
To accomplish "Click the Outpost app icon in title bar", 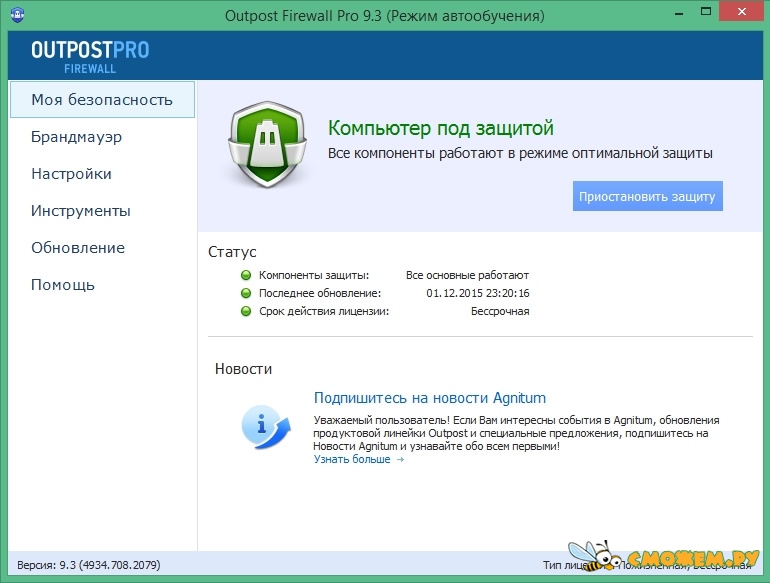I will [18, 14].
